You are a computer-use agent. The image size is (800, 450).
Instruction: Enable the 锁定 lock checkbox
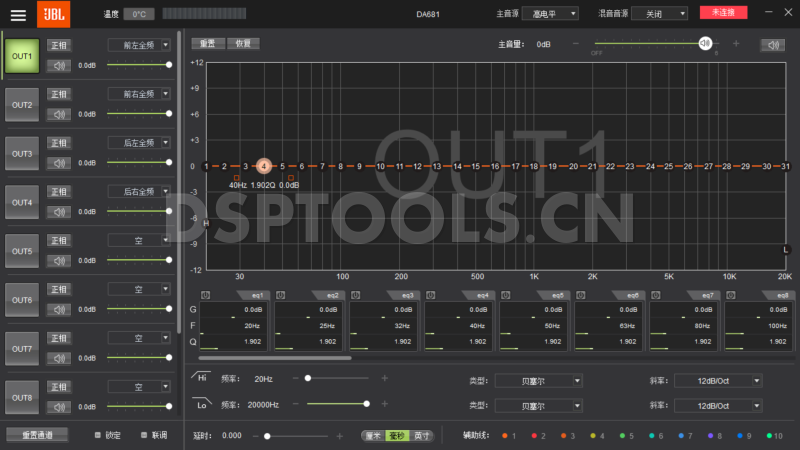pos(97,435)
